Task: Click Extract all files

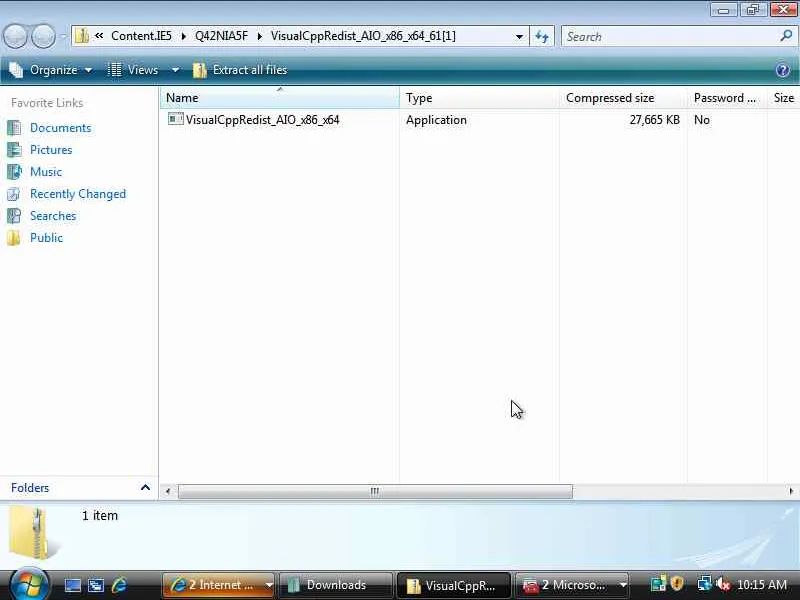Action: 240,70
